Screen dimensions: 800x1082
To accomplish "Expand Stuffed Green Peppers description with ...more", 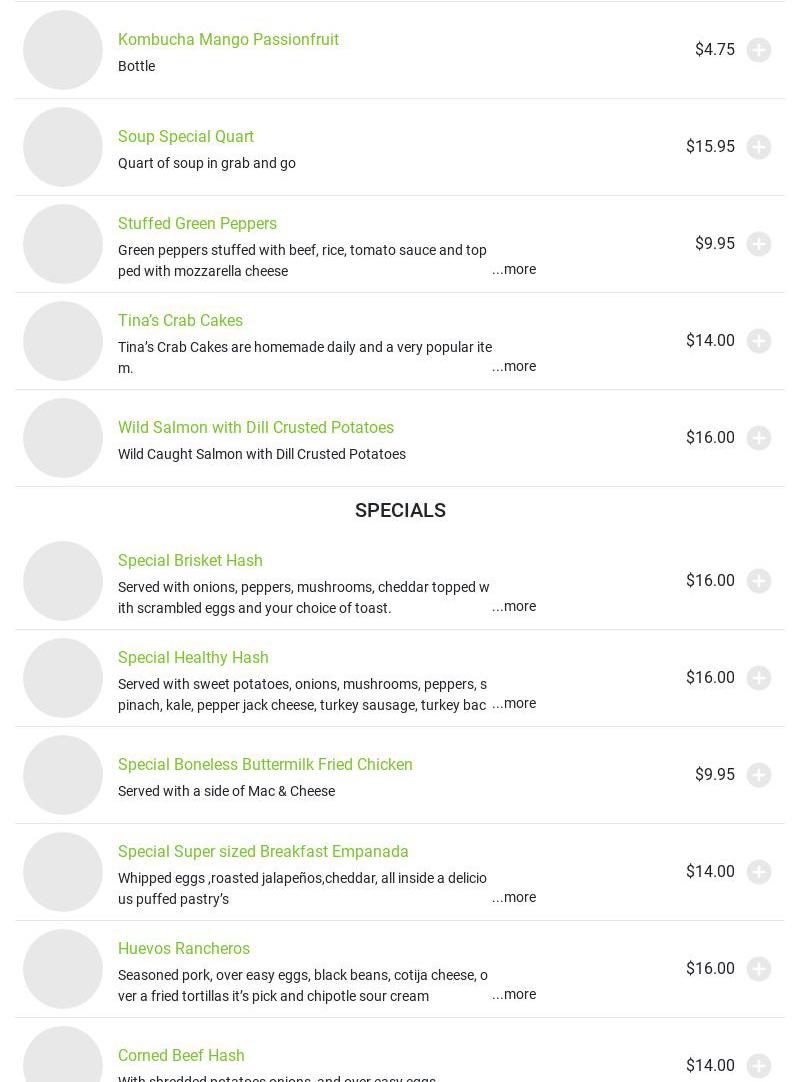I will coord(514,269).
